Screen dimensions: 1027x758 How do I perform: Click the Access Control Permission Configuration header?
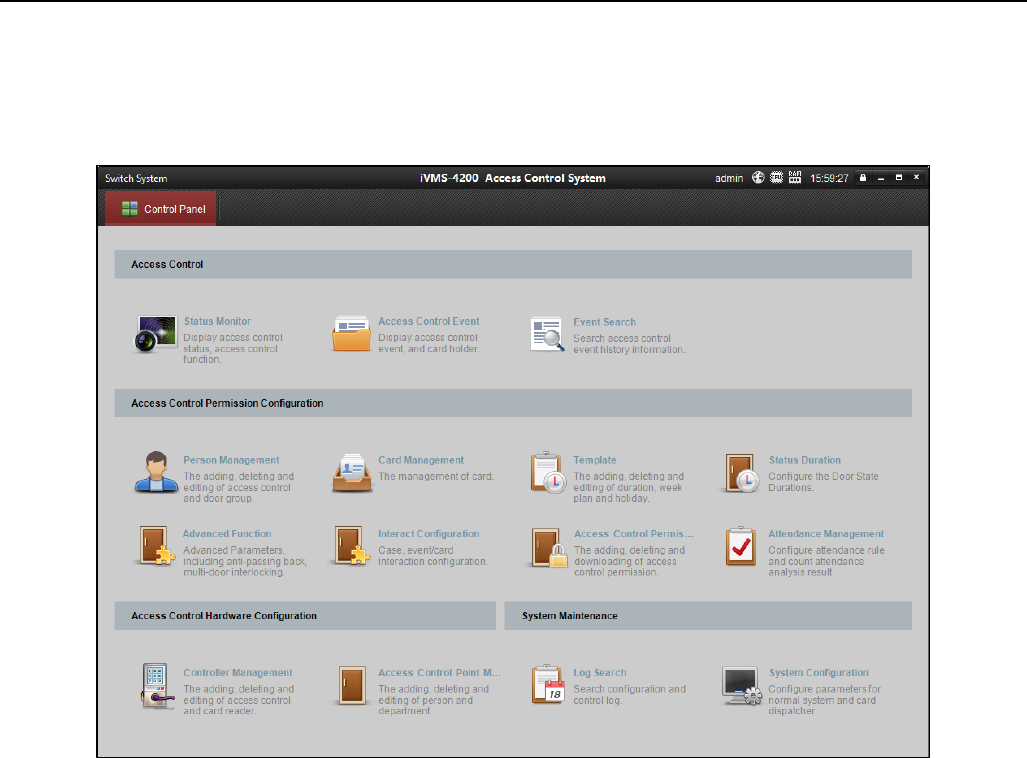513,403
